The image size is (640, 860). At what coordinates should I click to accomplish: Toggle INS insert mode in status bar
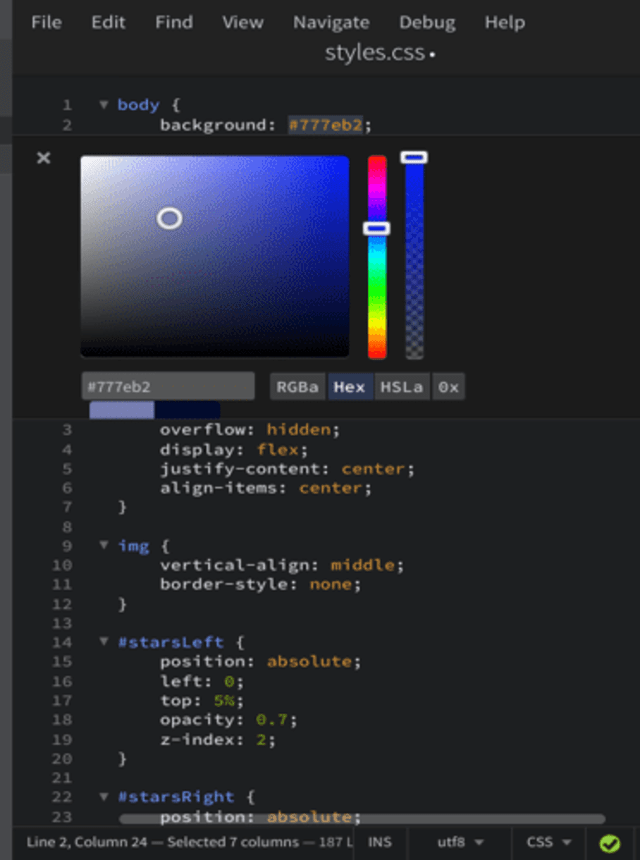(379, 843)
